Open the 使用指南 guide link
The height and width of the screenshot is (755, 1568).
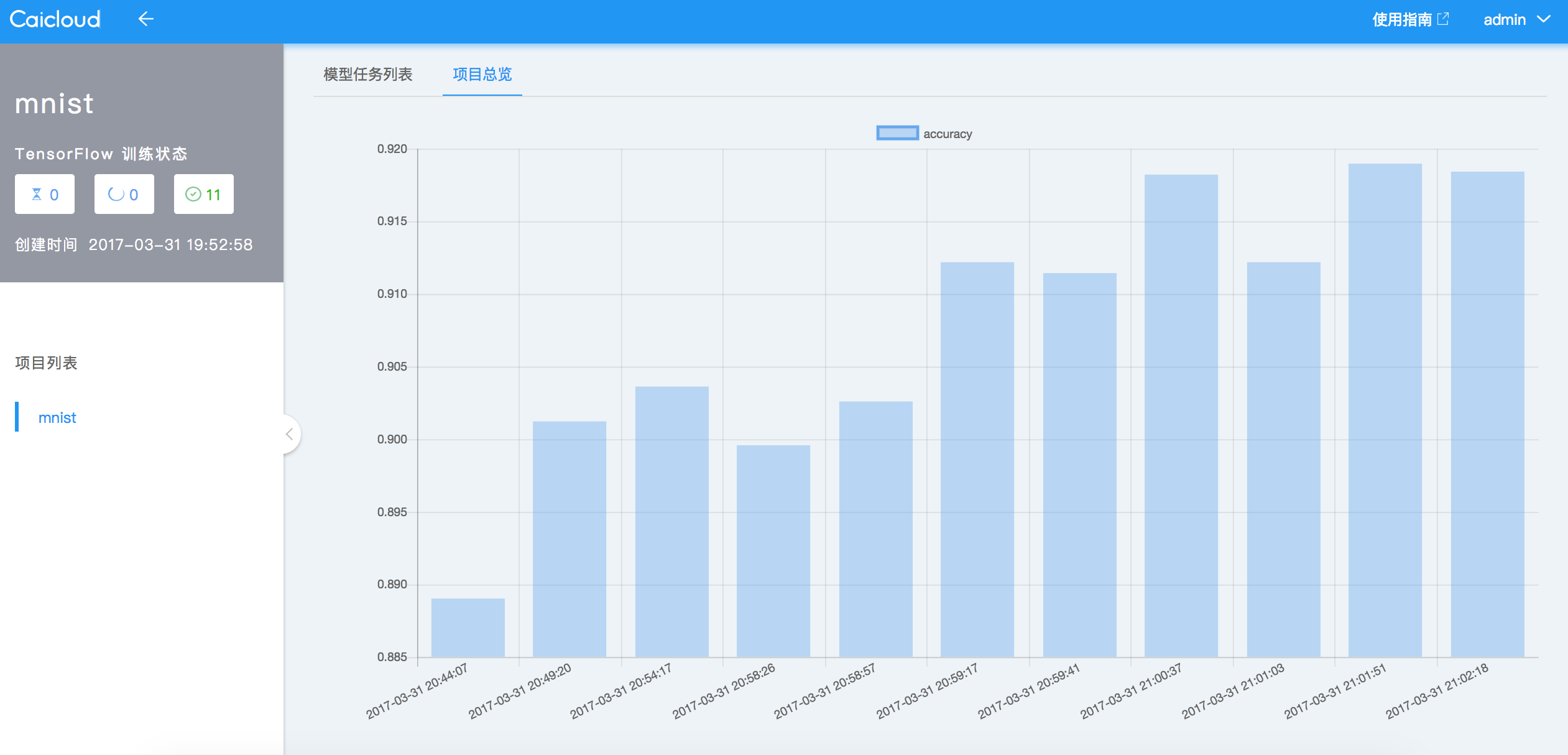point(1401,19)
